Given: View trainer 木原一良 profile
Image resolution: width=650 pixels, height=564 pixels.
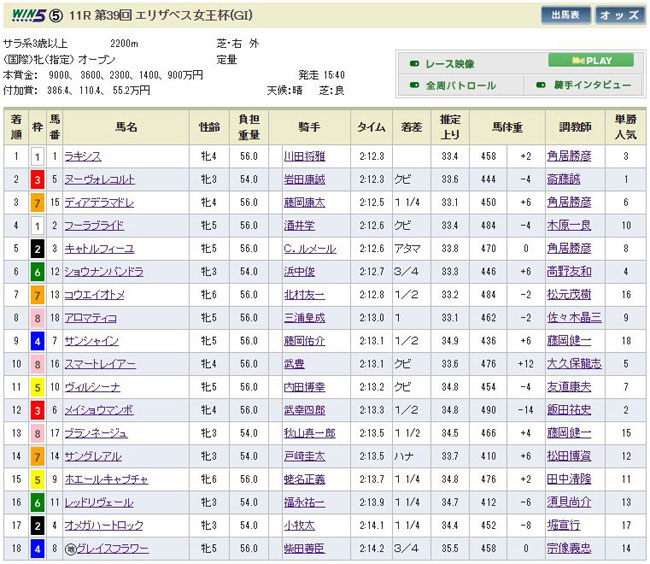Looking at the screenshot, I should [x=568, y=226].
